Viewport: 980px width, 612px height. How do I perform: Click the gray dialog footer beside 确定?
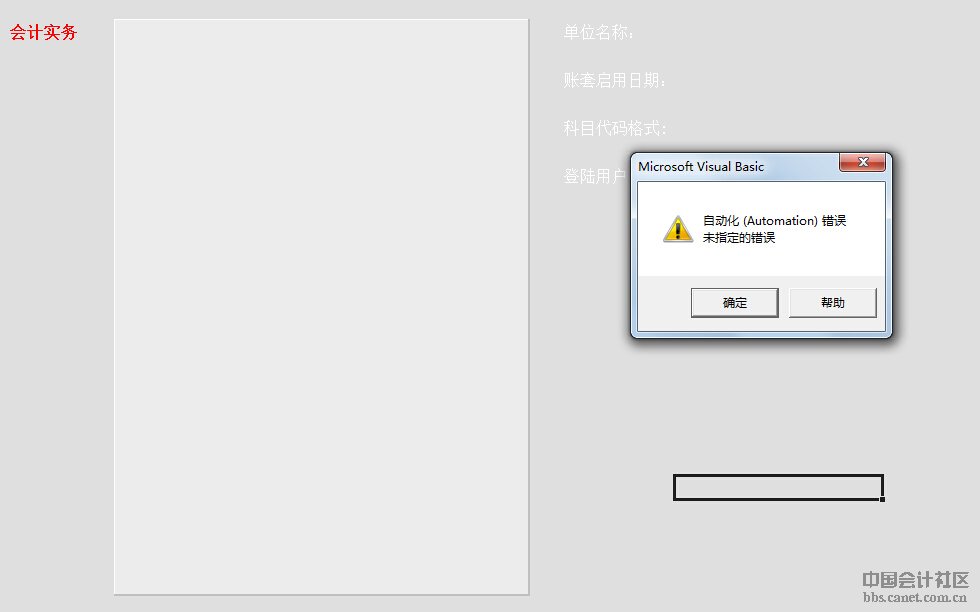pos(663,303)
